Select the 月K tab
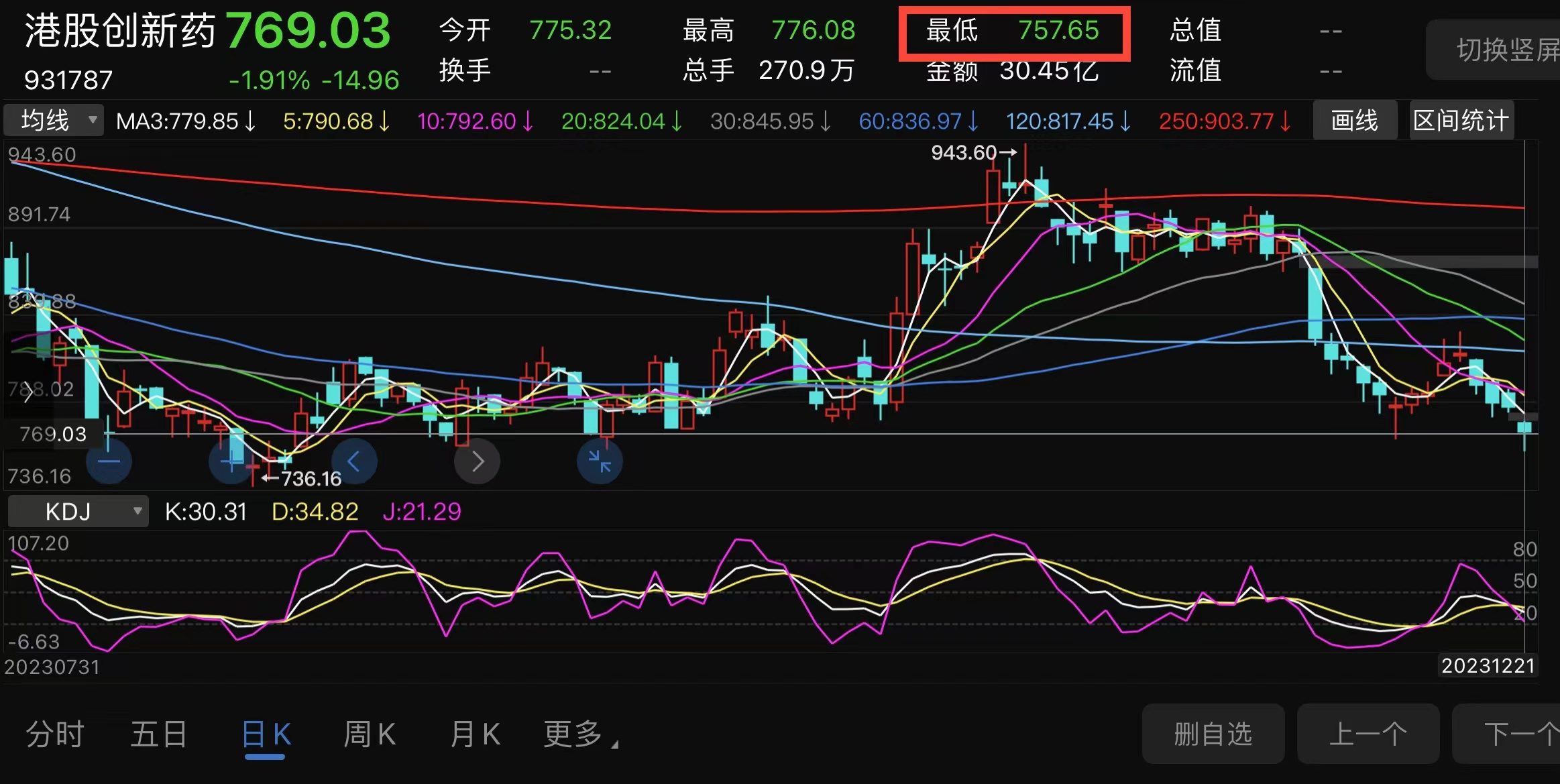1560x784 pixels. pos(475,734)
